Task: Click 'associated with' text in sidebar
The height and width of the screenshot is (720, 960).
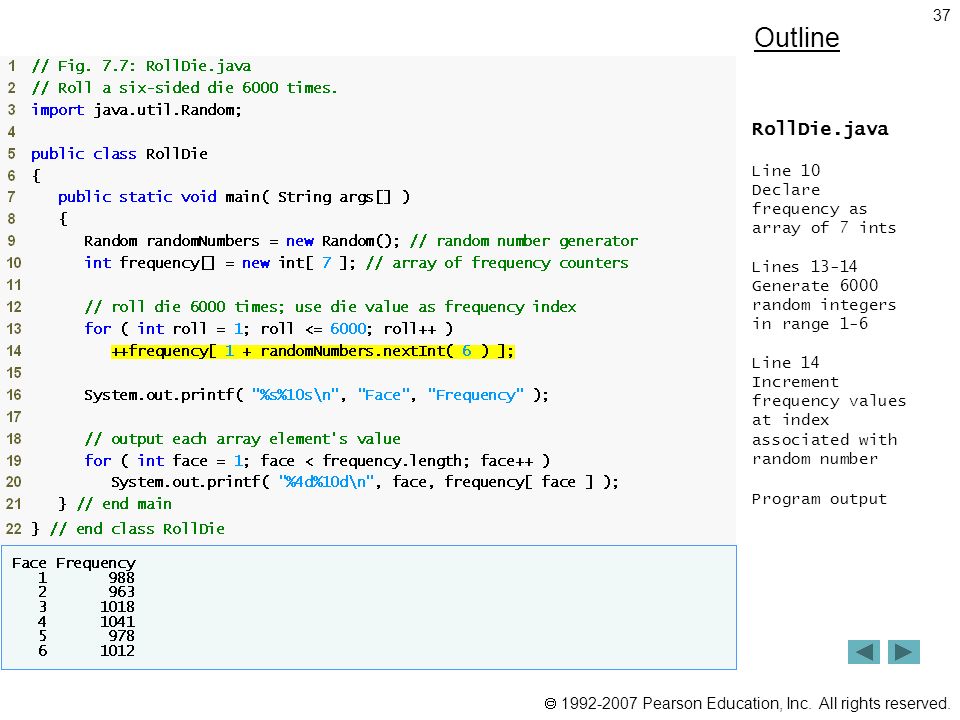Action: (x=825, y=440)
